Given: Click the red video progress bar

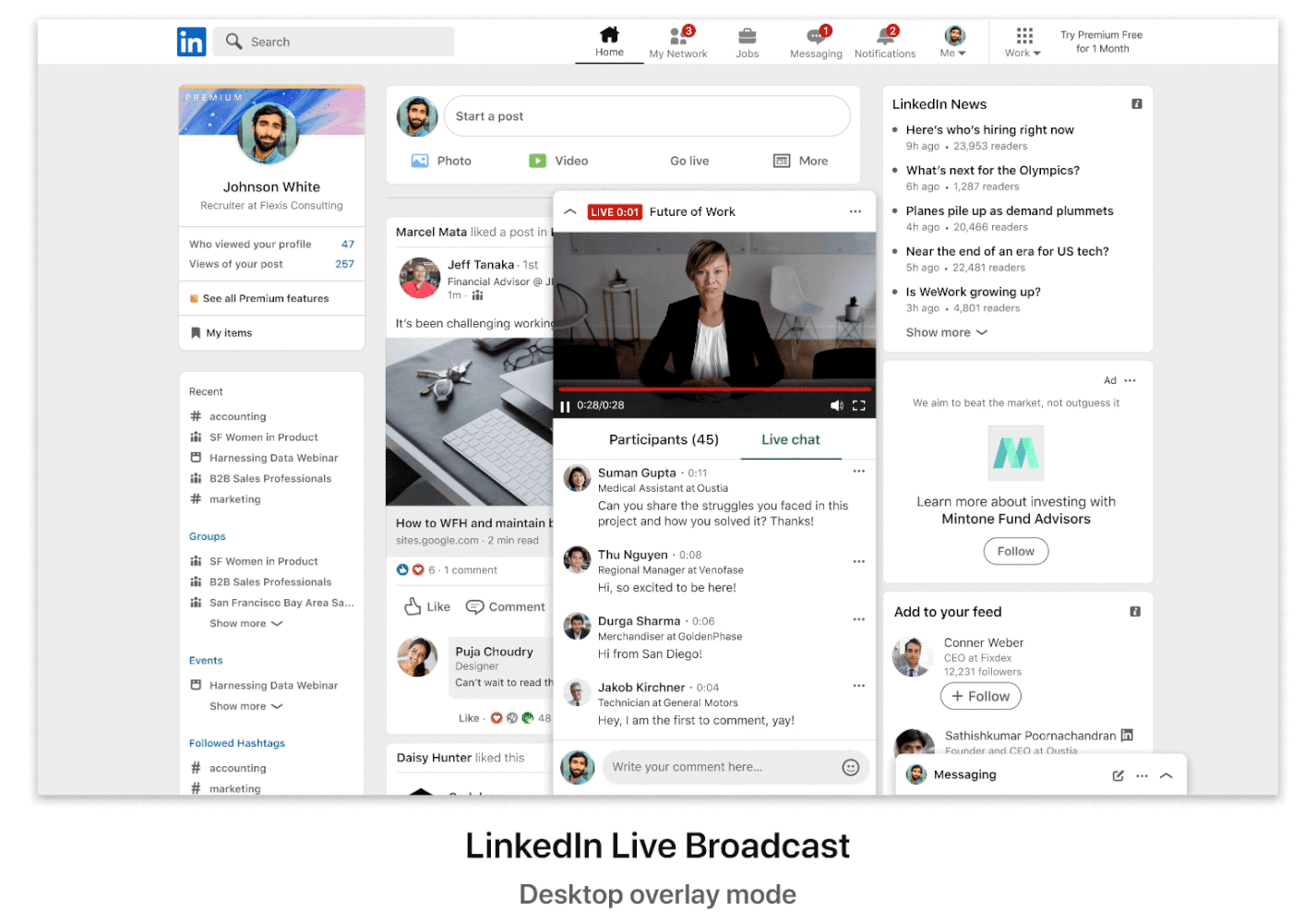Looking at the screenshot, I should point(714,390).
